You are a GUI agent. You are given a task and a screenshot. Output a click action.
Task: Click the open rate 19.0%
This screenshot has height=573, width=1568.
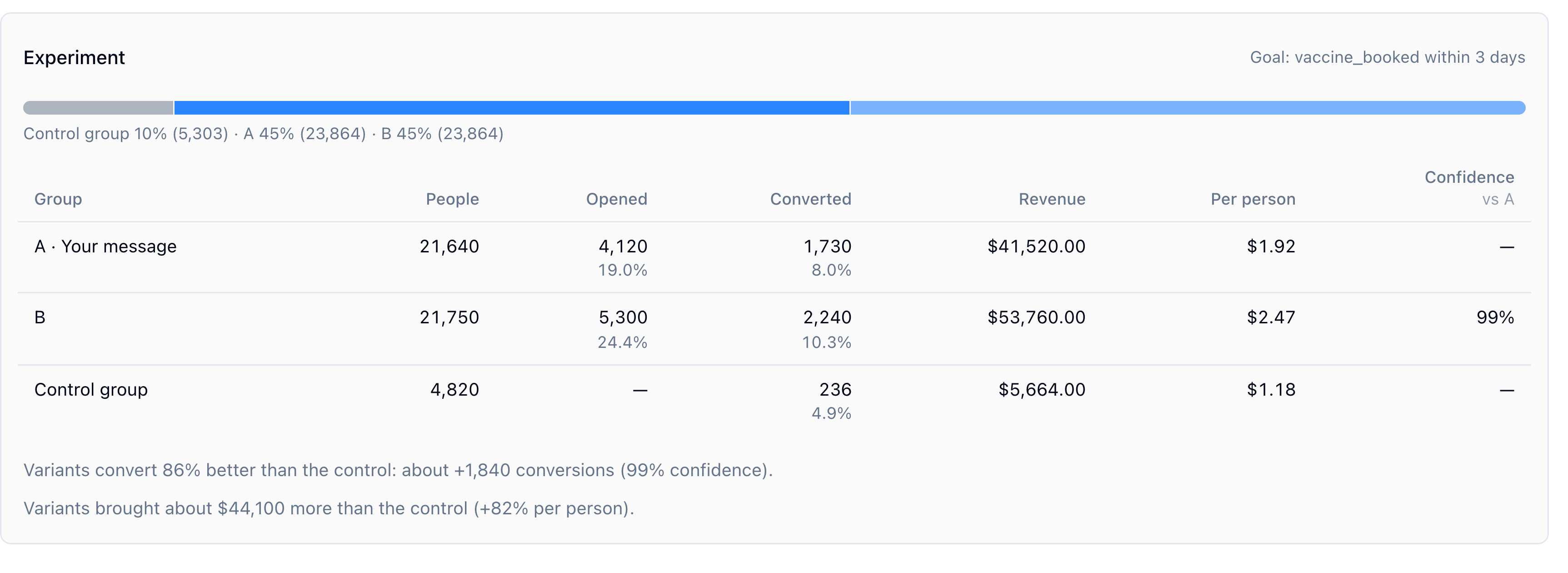pos(622,271)
